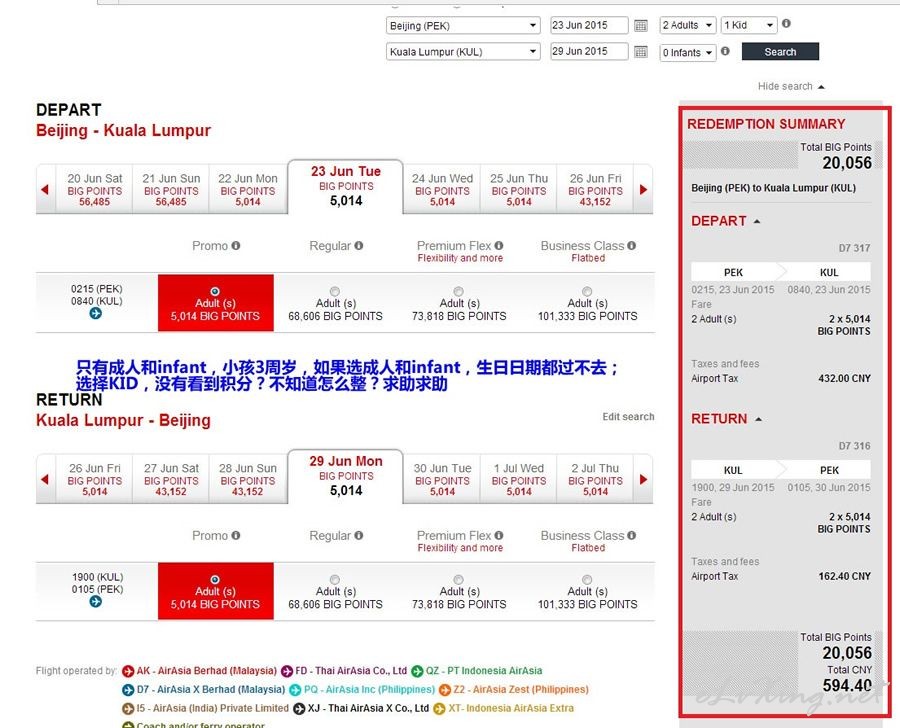Select 26 Jun Fri departure tab with 43,152 points

coord(595,189)
